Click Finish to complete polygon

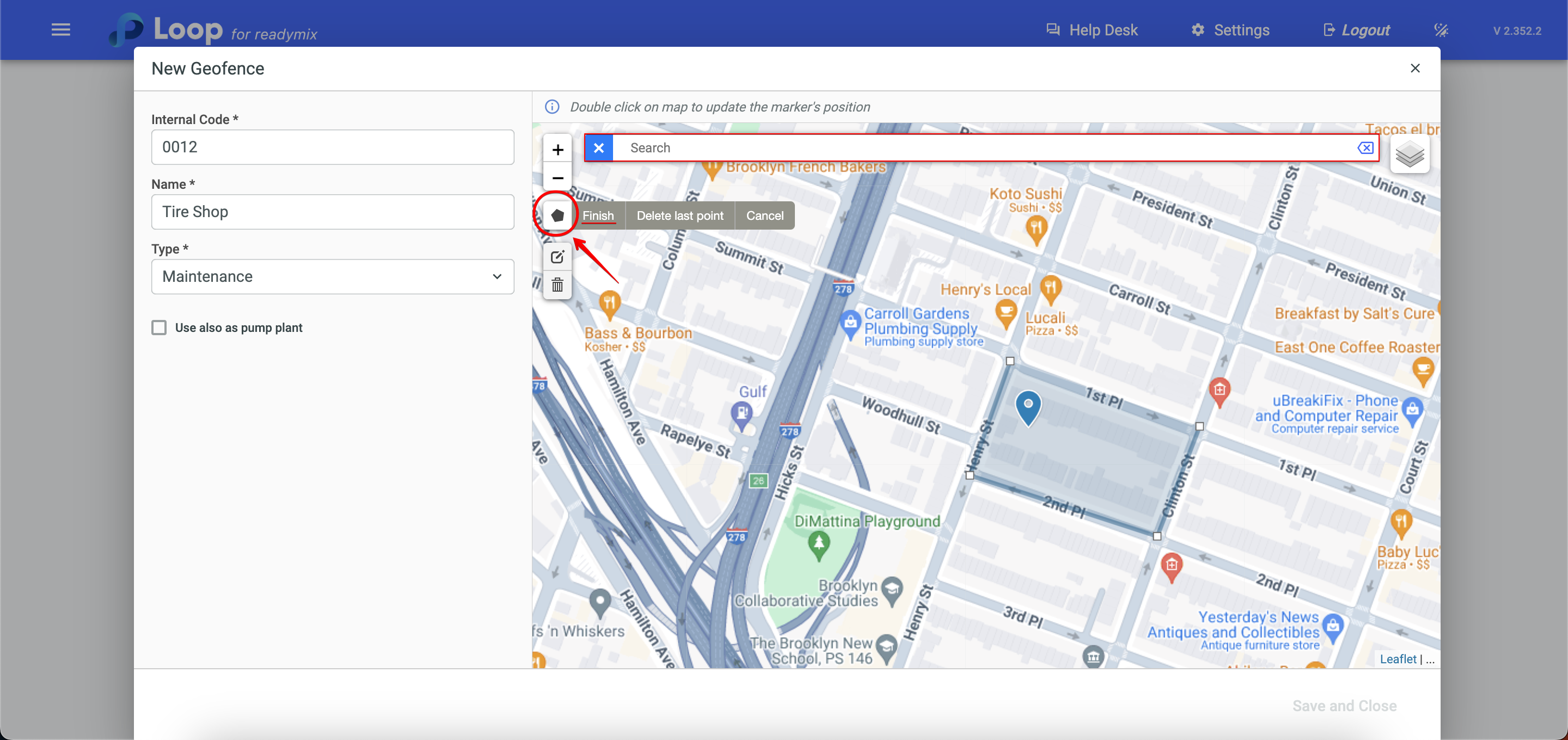[x=598, y=215]
